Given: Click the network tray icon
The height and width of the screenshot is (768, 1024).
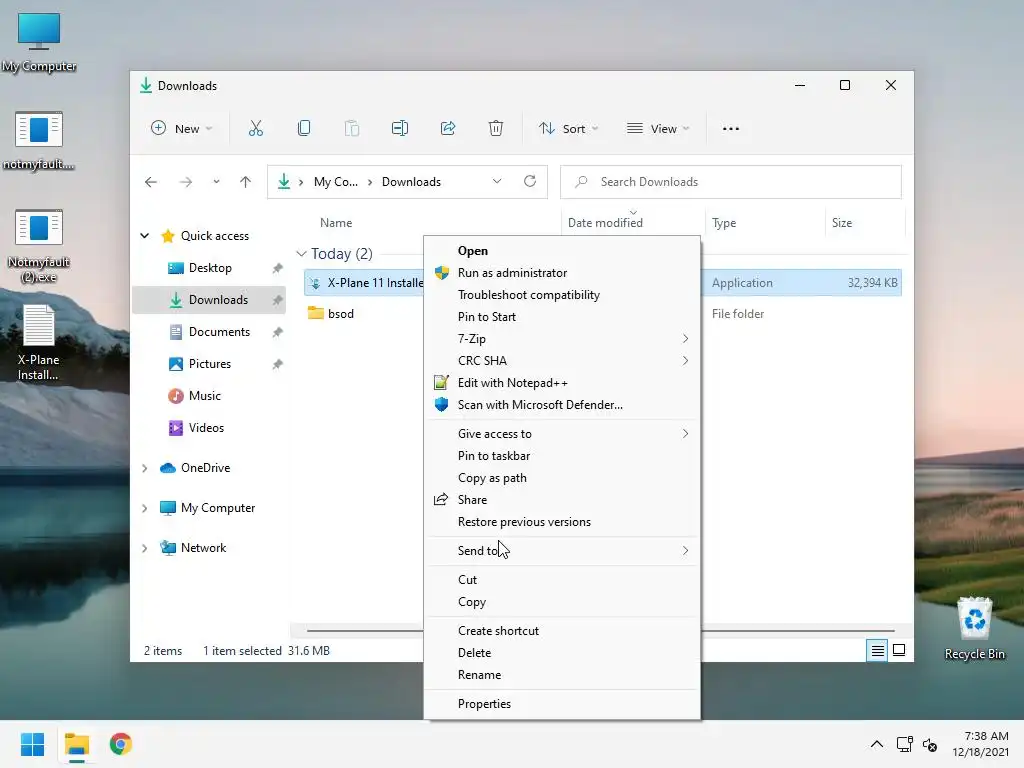Looking at the screenshot, I should click(x=904, y=744).
